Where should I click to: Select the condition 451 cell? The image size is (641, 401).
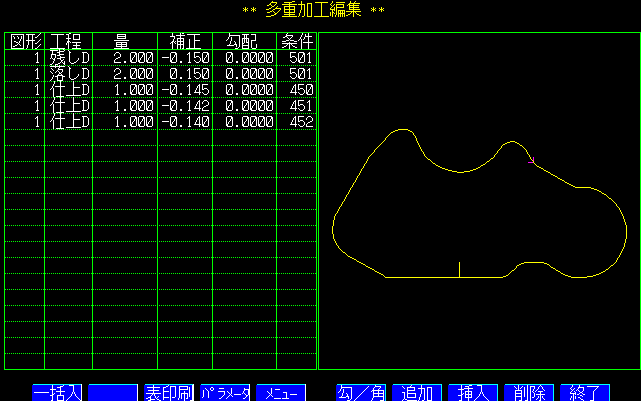(301, 106)
